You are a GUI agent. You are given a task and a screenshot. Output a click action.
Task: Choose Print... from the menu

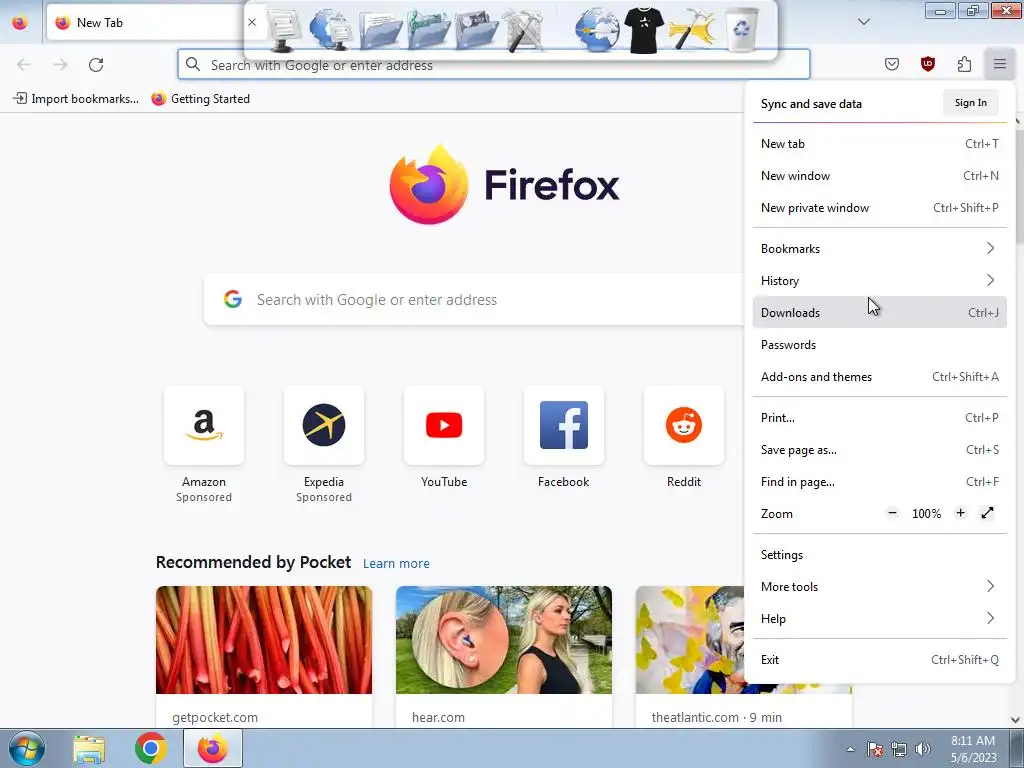pyautogui.click(x=880, y=418)
